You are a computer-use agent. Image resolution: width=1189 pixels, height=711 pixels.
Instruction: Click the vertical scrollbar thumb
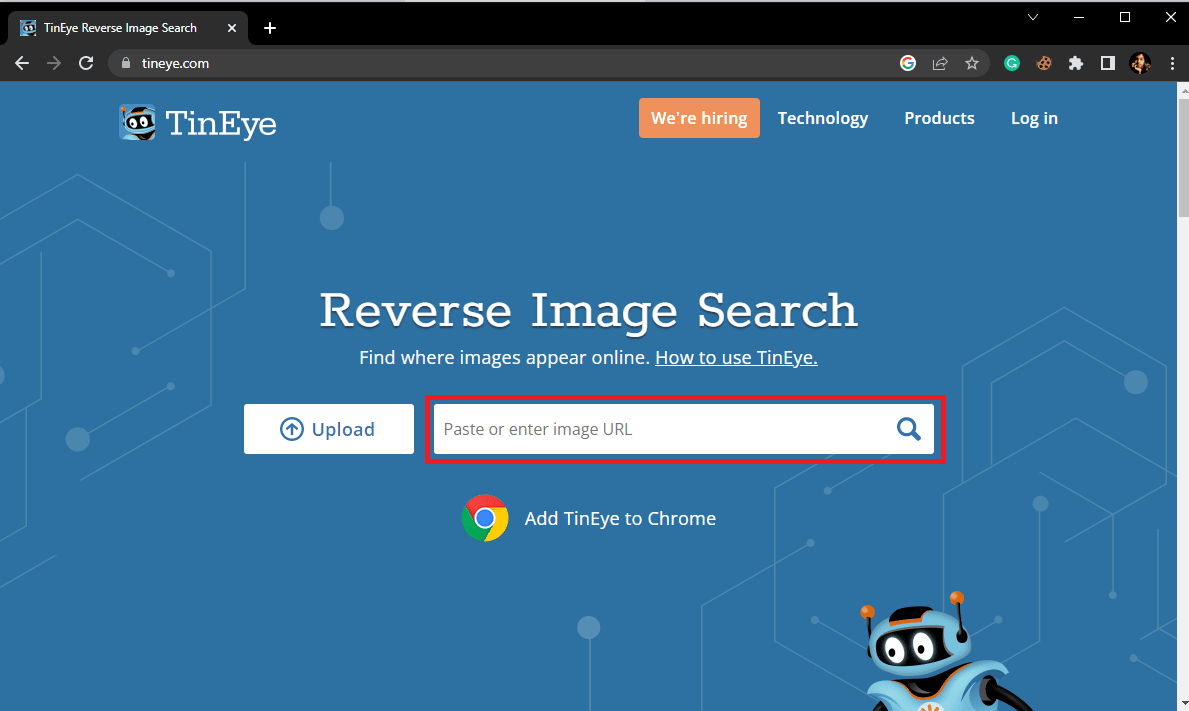(x=1183, y=158)
